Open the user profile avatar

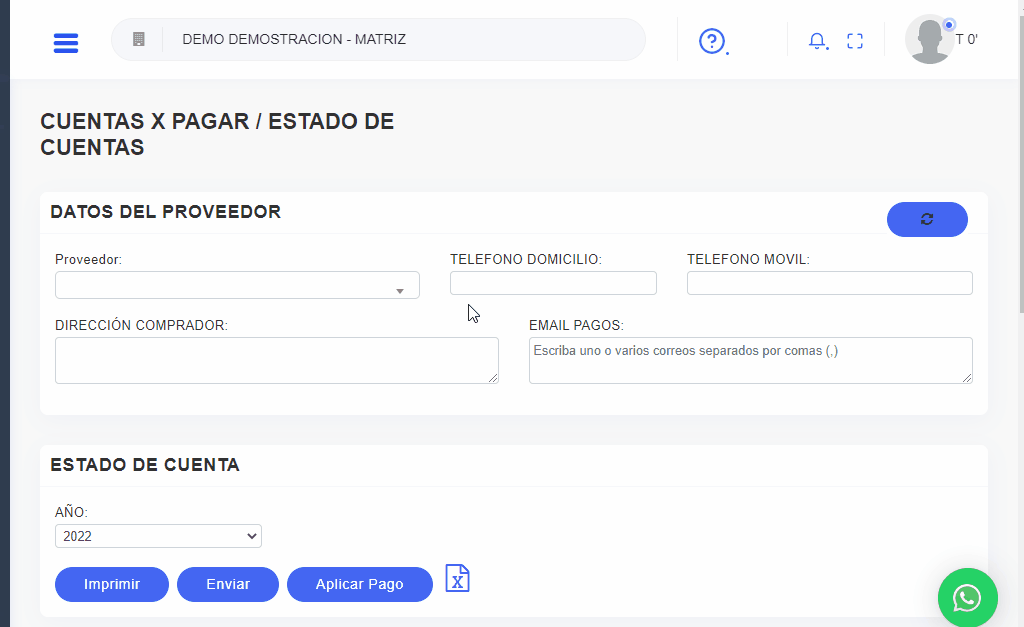tap(929, 40)
